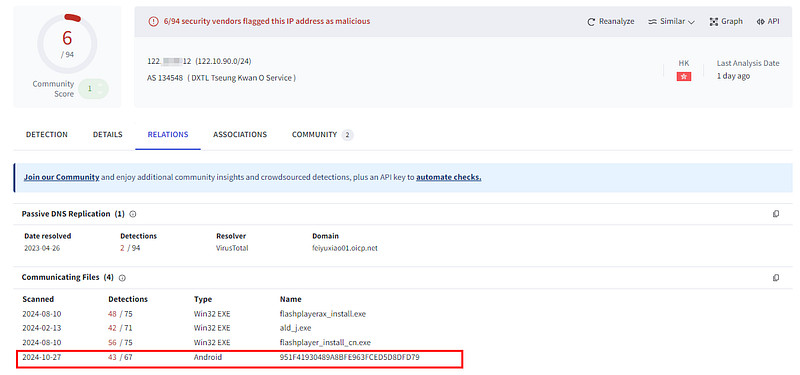This screenshot has height=375, width=800.
Task: Click the red malicious warning exclamation icon
Action: pos(153,21)
